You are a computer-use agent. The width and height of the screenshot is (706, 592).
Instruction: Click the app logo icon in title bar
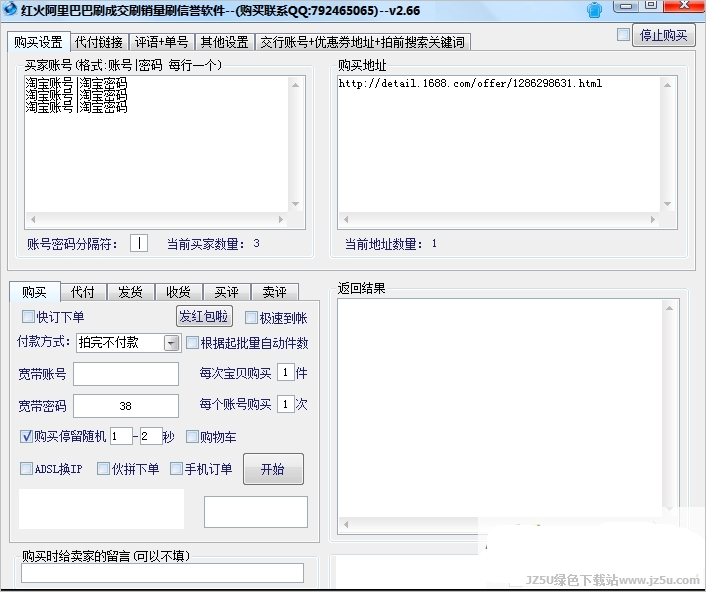point(9,9)
